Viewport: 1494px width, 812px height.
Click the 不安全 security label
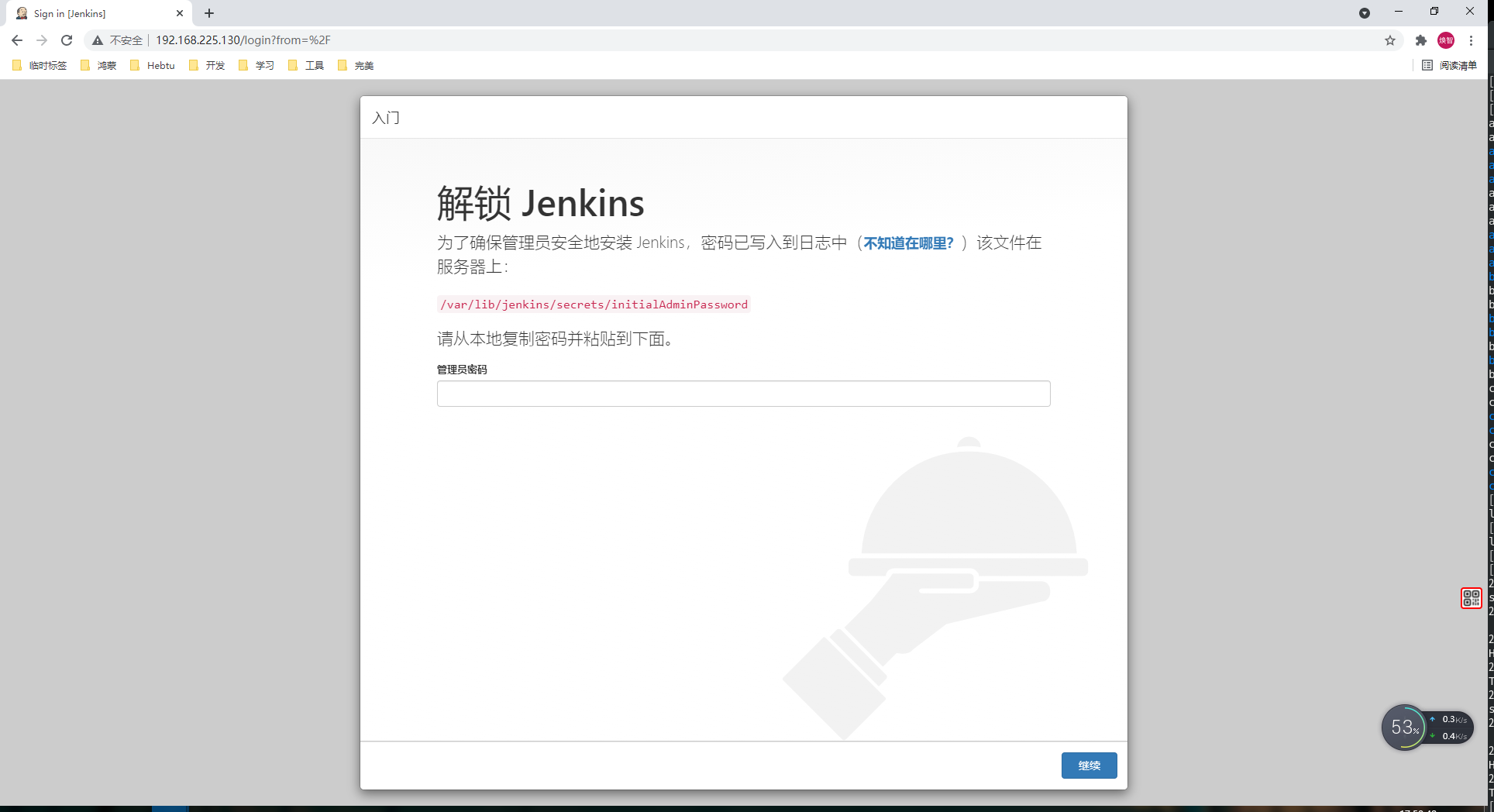click(x=126, y=40)
